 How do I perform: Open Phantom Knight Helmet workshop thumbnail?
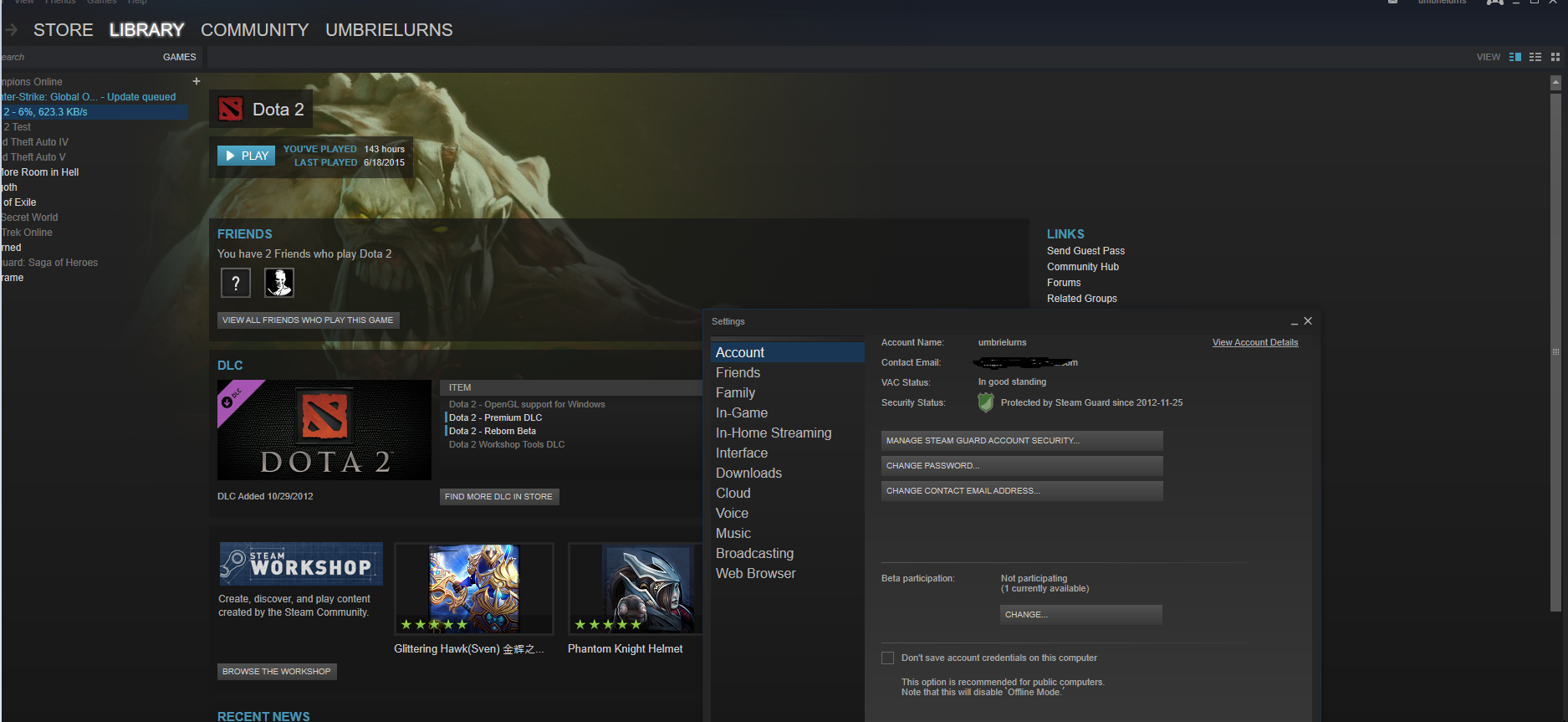(x=636, y=588)
